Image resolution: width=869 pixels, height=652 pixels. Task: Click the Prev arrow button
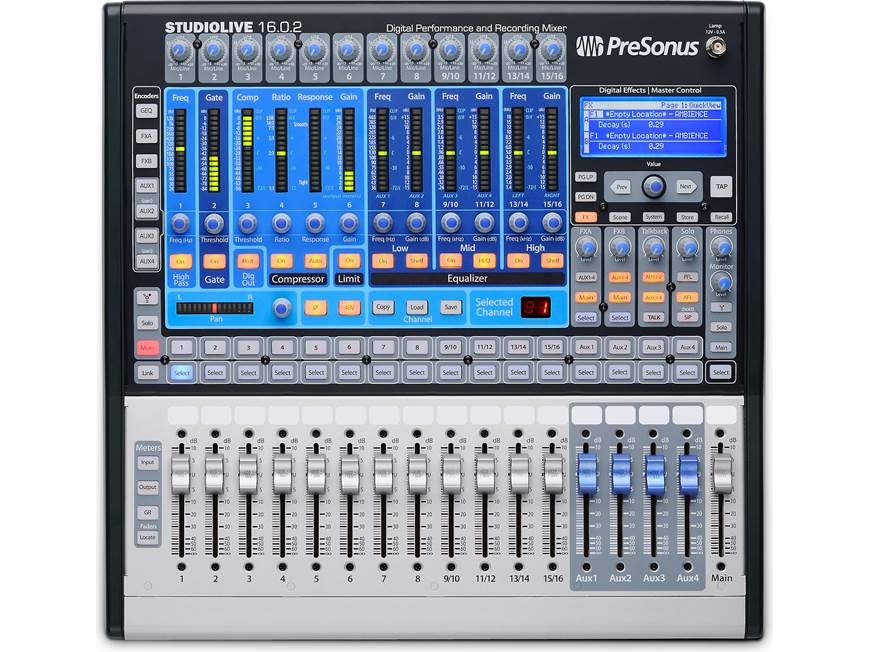coord(621,187)
